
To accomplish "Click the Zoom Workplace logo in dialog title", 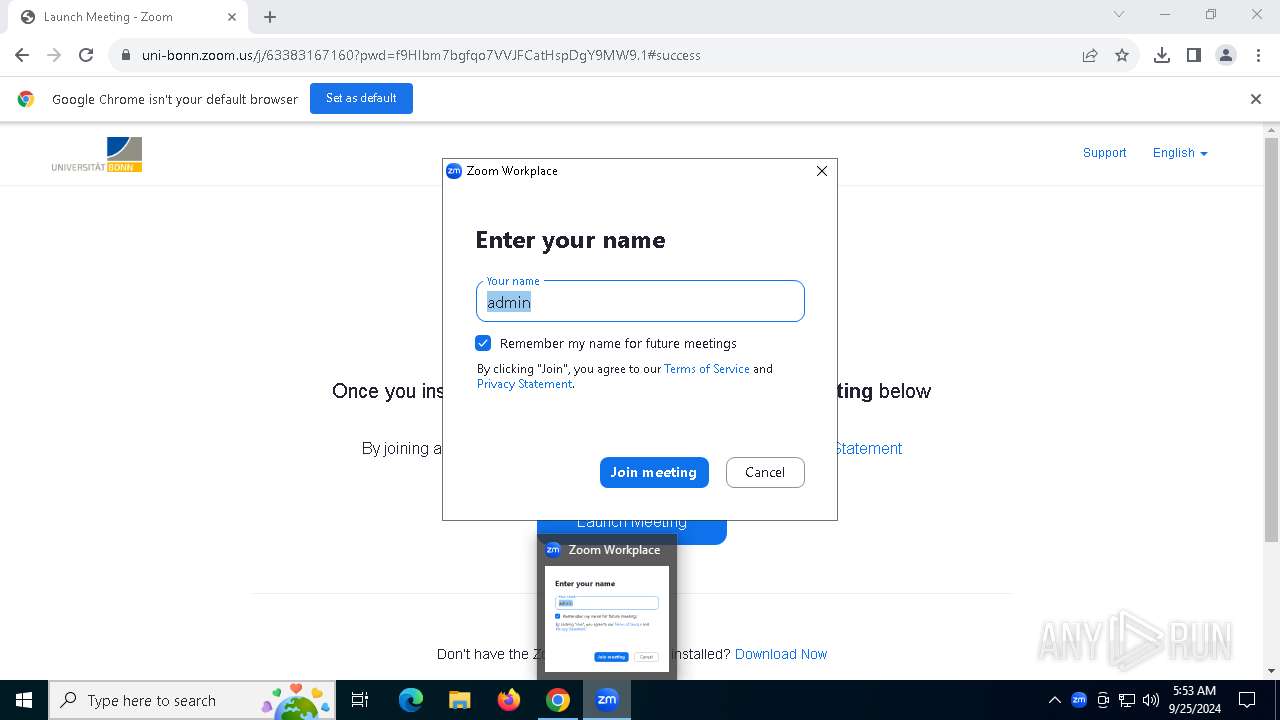I will pyautogui.click(x=454, y=171).
